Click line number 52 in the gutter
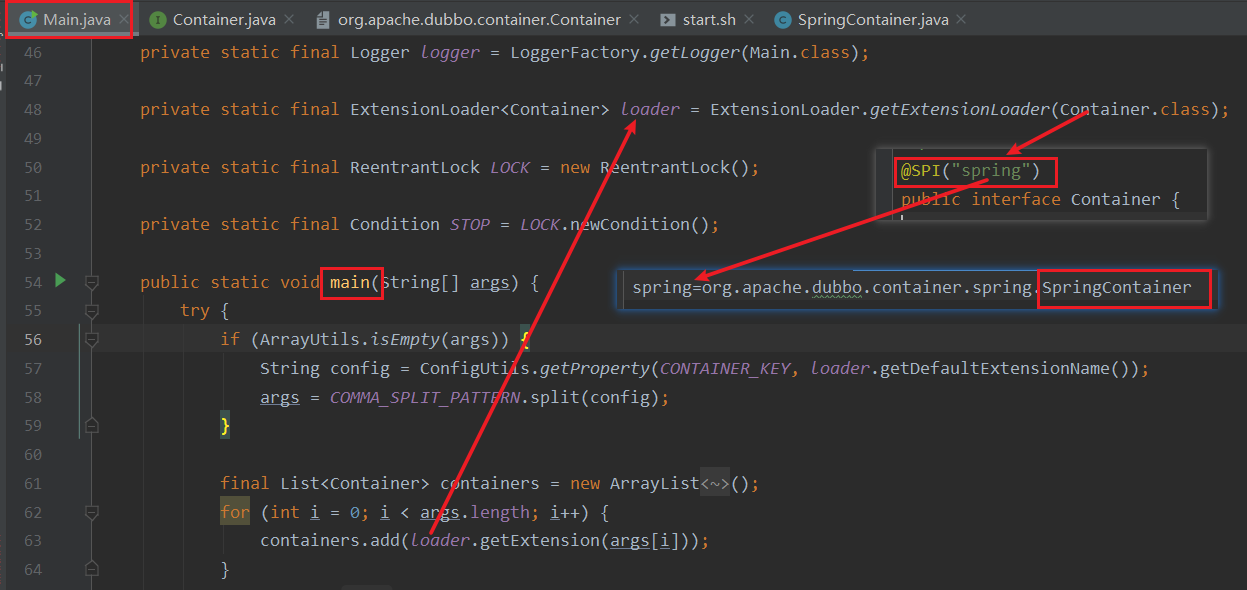 [x=32, y=224]
